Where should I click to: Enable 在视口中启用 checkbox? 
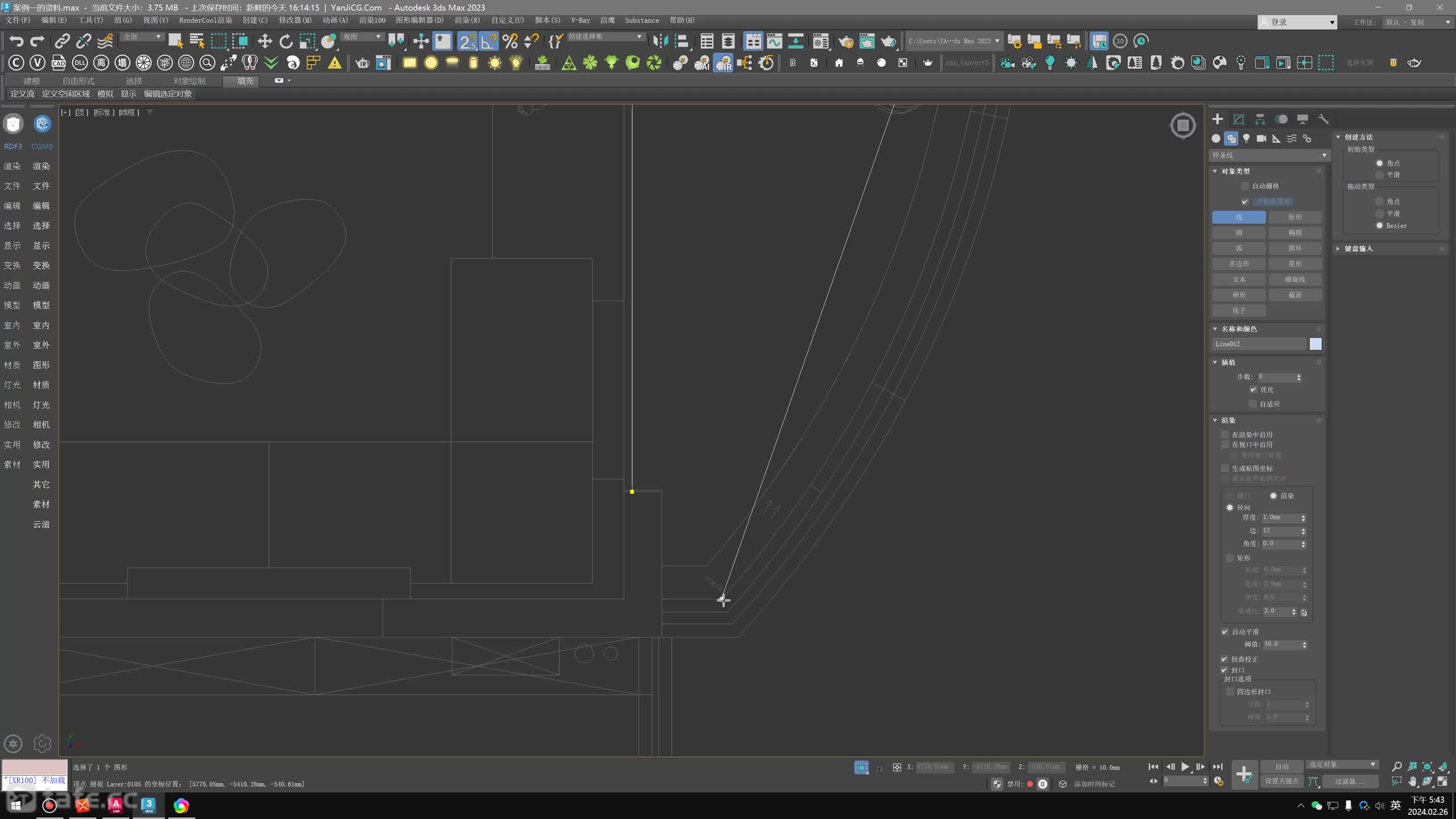click(1225, 445)
